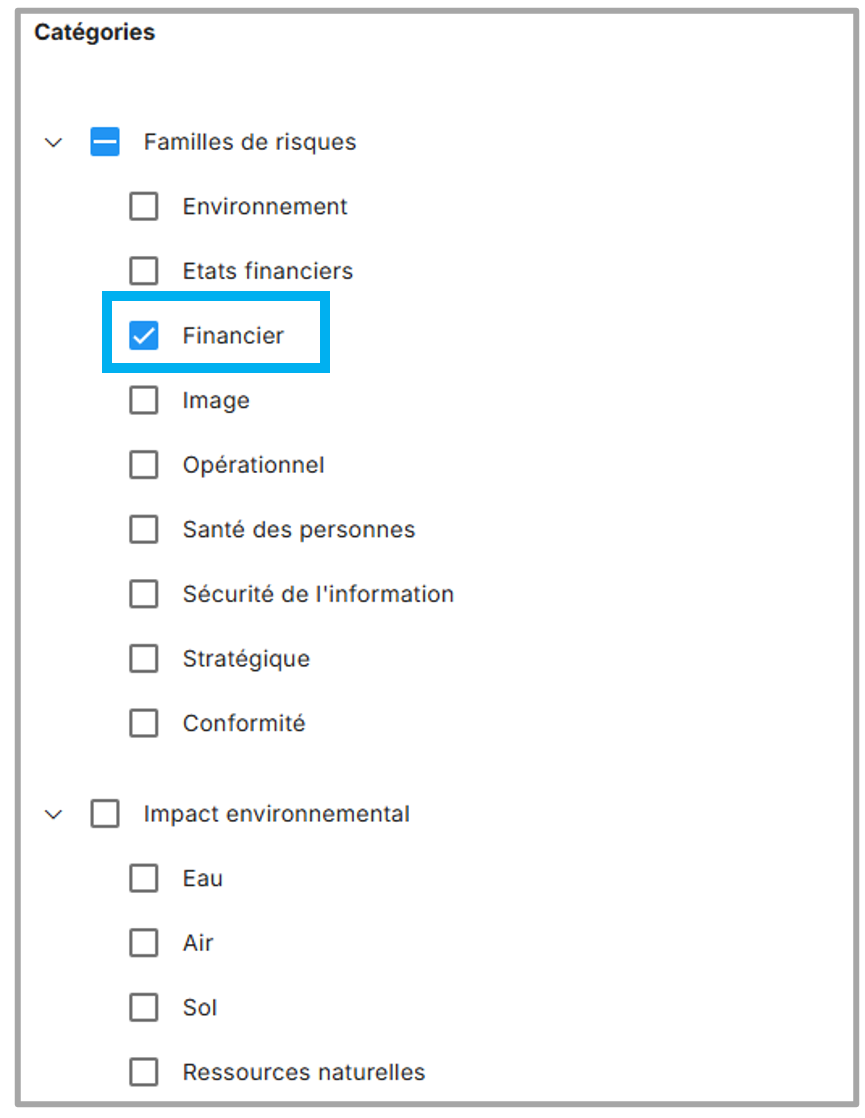Select the Opérationnel checkbox
This screenshot has width=865, height=1118.
tap(144, 465)
